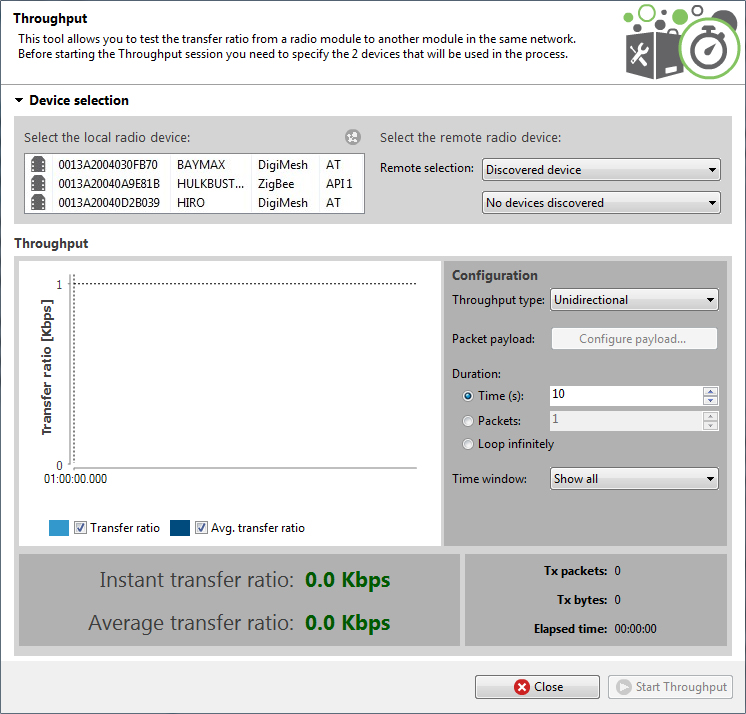Click the Transfer ratio [Kbps] axis label
This screenshot has width=746, height=714.
tap(47, 367)
